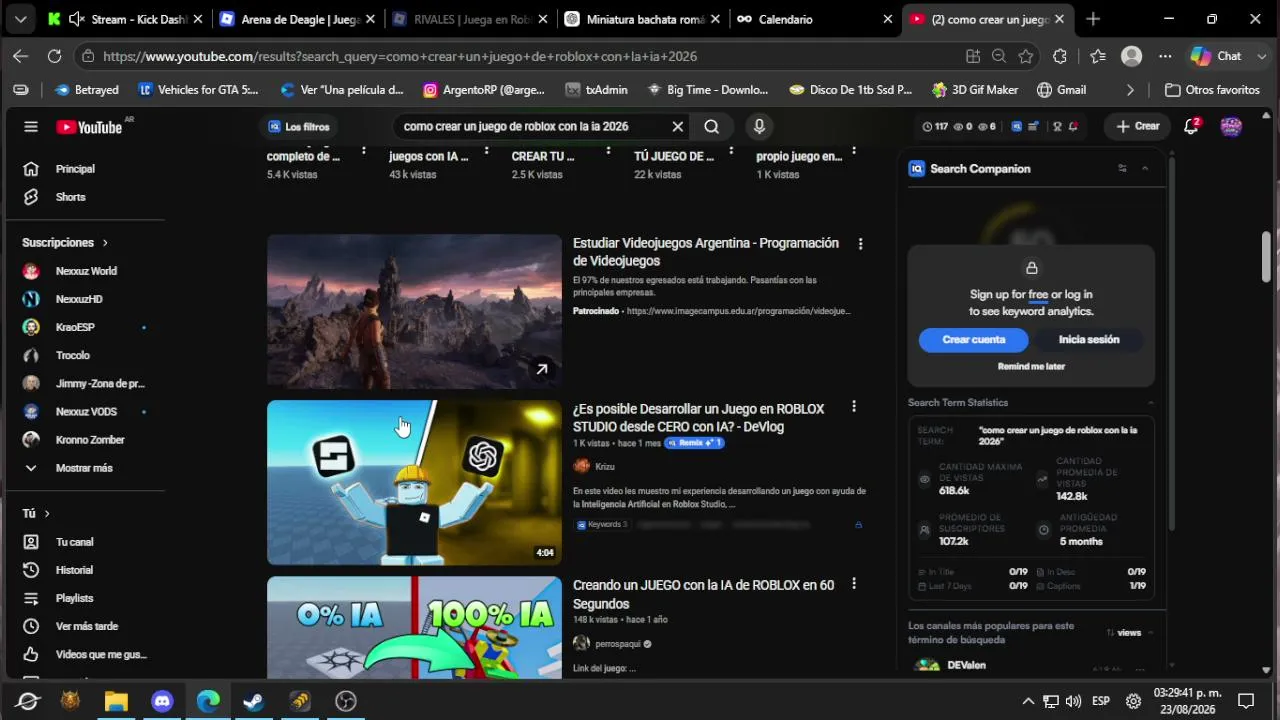1280x720 pixels.
Task: Show hidden system tray icons
Action: 1027,701
